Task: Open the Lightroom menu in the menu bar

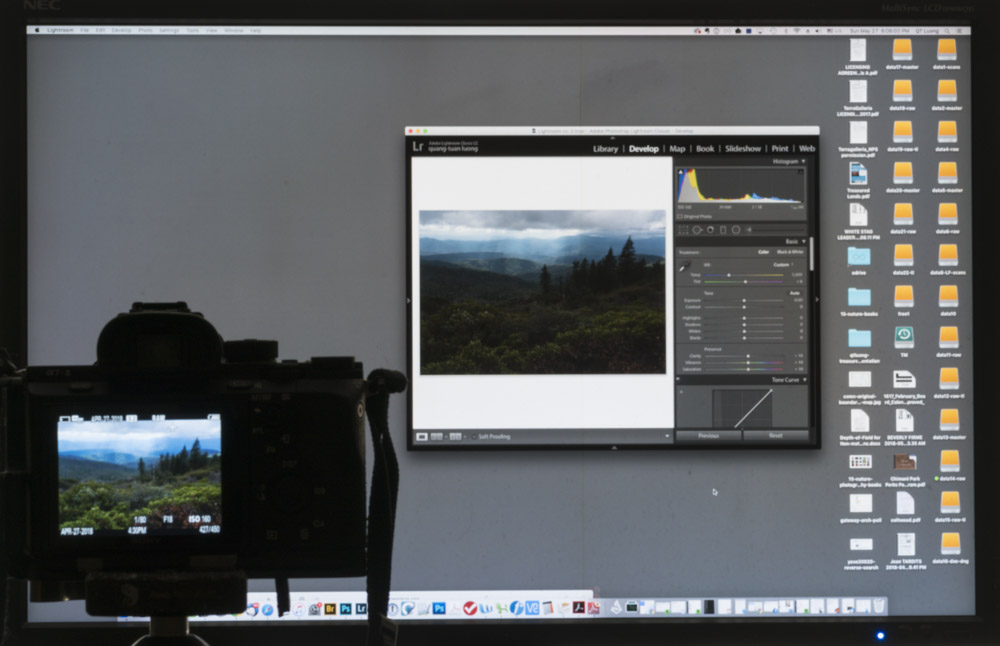Action: coord(60,30)
